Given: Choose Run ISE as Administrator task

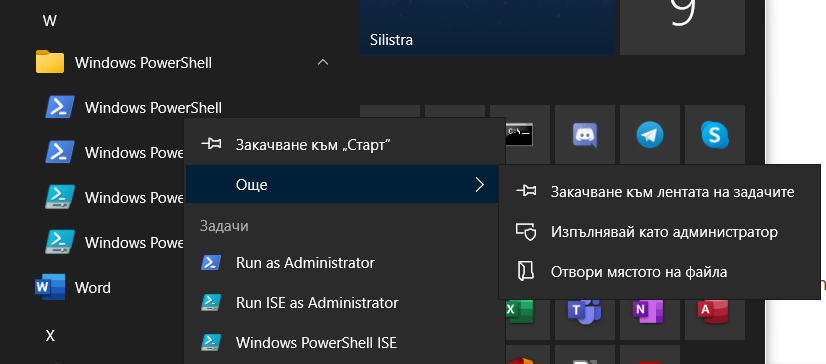Looking at the screenshot, I should [x=342, y=303].
